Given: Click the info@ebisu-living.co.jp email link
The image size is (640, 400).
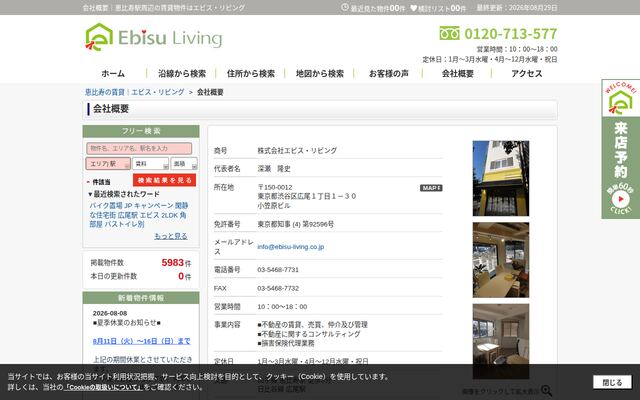Looking at the screenshot, I should tap(291, 247).
